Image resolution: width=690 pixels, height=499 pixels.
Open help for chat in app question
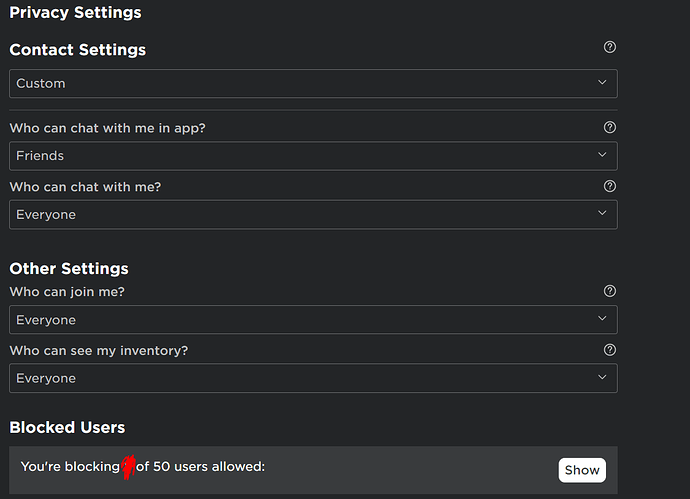[x=610, y=127]
